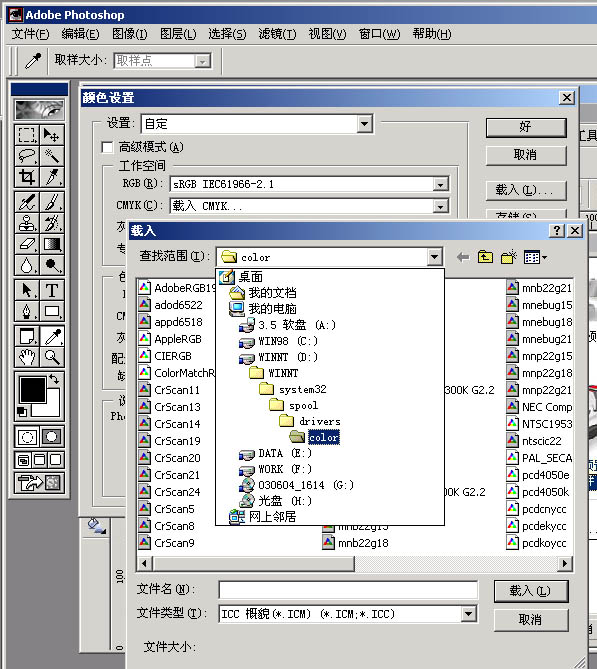Select the Move tool
The height and width of the screenshot is (669, 597).
click(x=52, y=135)
